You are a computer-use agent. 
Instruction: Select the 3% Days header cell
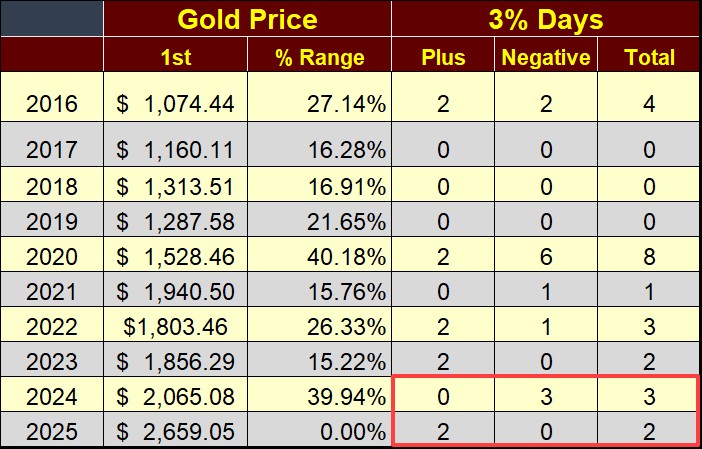click(x=545, y=19)
